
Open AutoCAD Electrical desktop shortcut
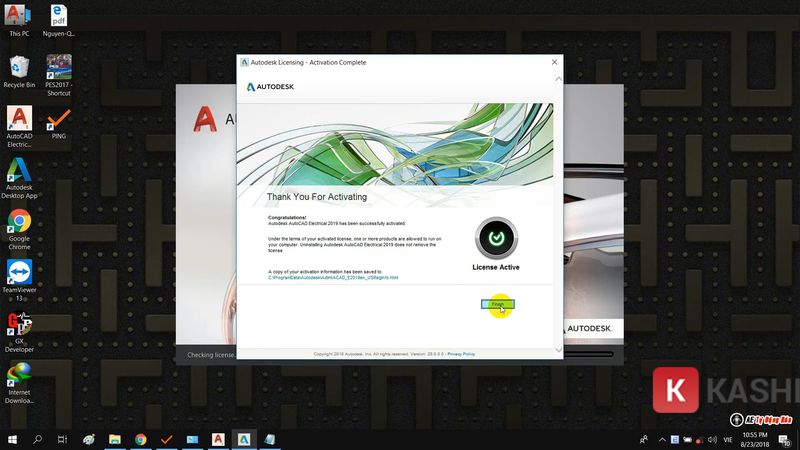(x=19, y=118)
